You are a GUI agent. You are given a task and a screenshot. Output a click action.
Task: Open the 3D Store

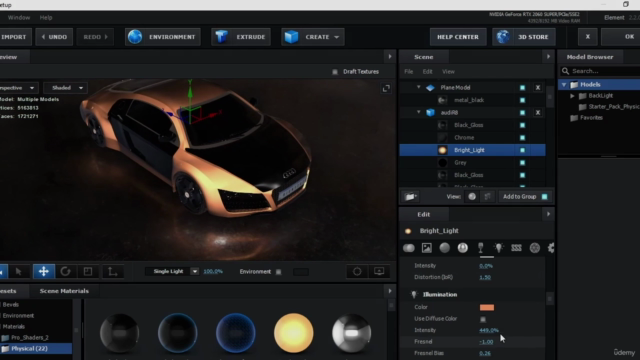[524, 37]
